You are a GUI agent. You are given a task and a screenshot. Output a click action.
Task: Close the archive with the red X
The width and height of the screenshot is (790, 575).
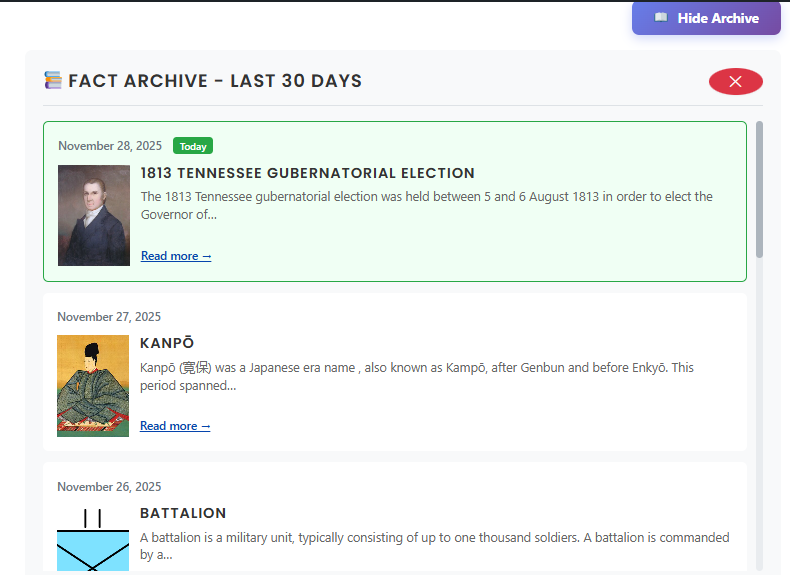(735, 81)
